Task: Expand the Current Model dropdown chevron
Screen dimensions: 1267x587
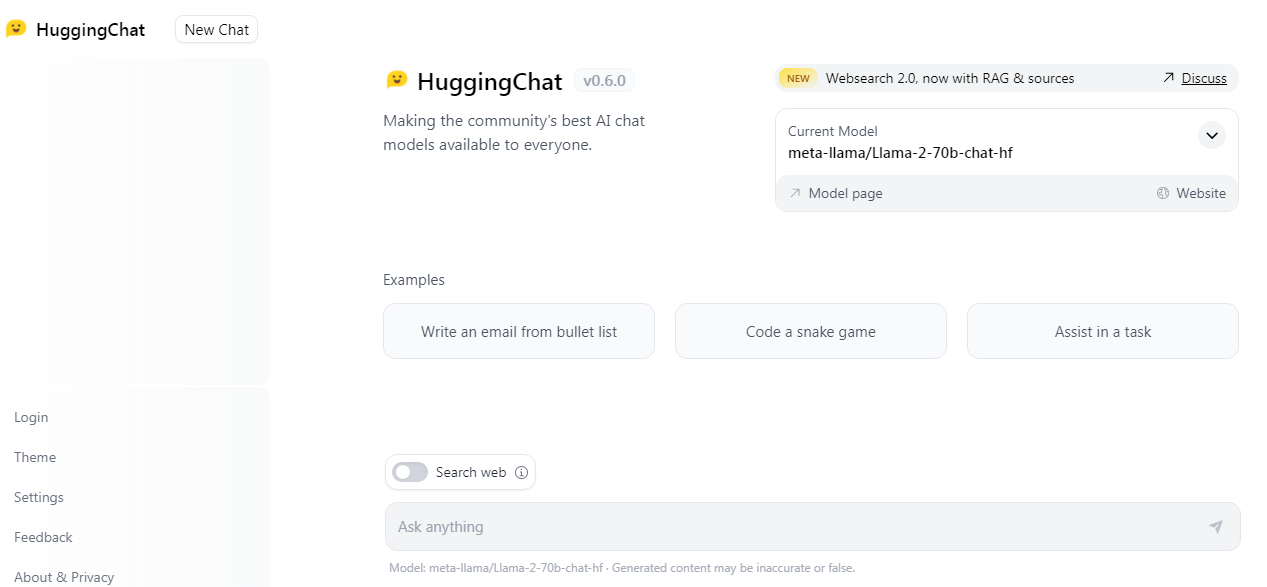Action: click(1211, 135)
